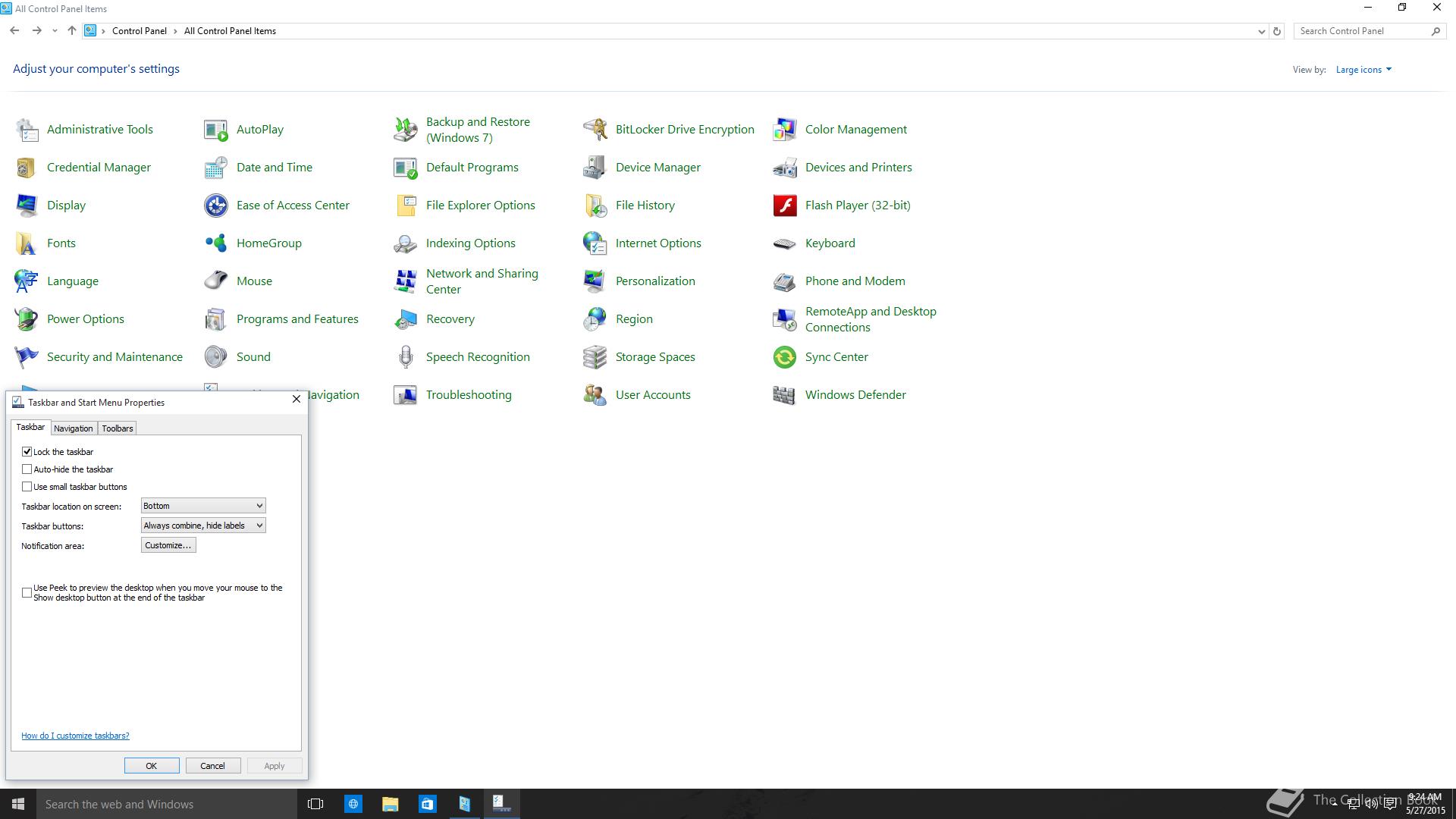Click Control Panel breadcrumb in address bar
Viewport: 1456px width, 819px height.
(140, 31)
